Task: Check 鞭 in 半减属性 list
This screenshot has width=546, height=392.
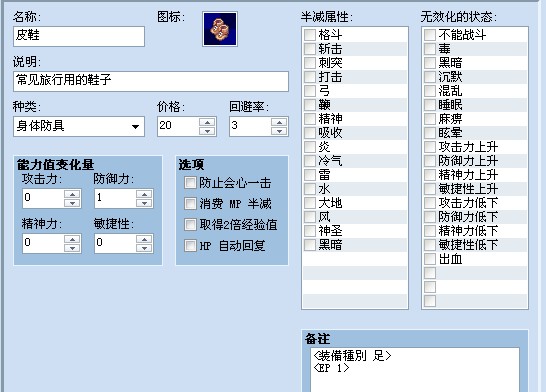Action: (310, 105)
